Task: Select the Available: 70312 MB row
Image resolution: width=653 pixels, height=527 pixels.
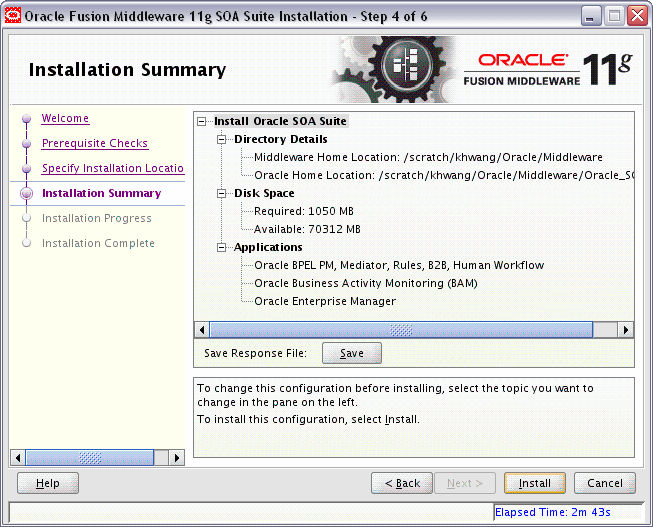Action: coord(307,230)
